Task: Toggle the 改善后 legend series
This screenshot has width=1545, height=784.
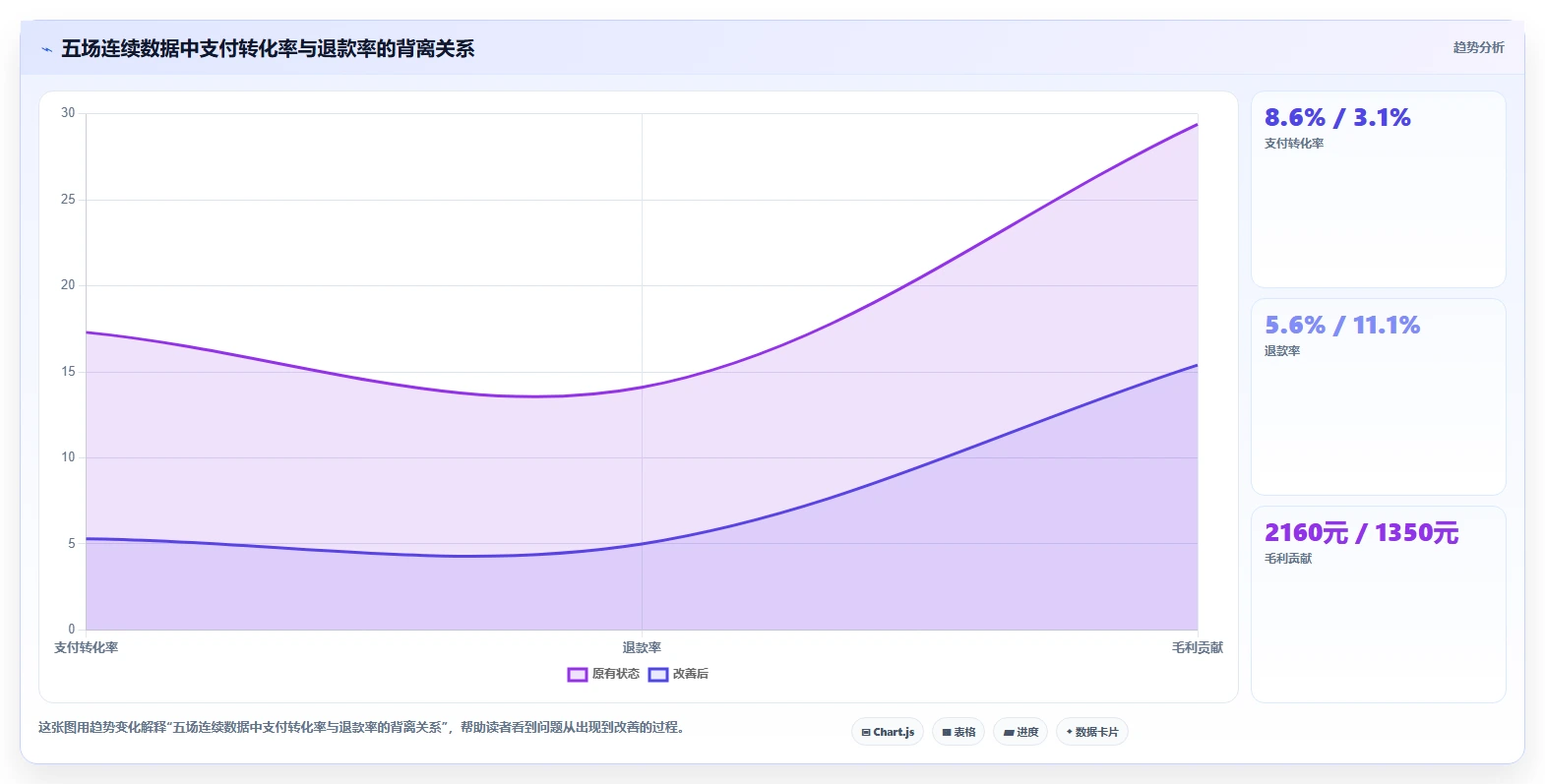Action: 678,674
